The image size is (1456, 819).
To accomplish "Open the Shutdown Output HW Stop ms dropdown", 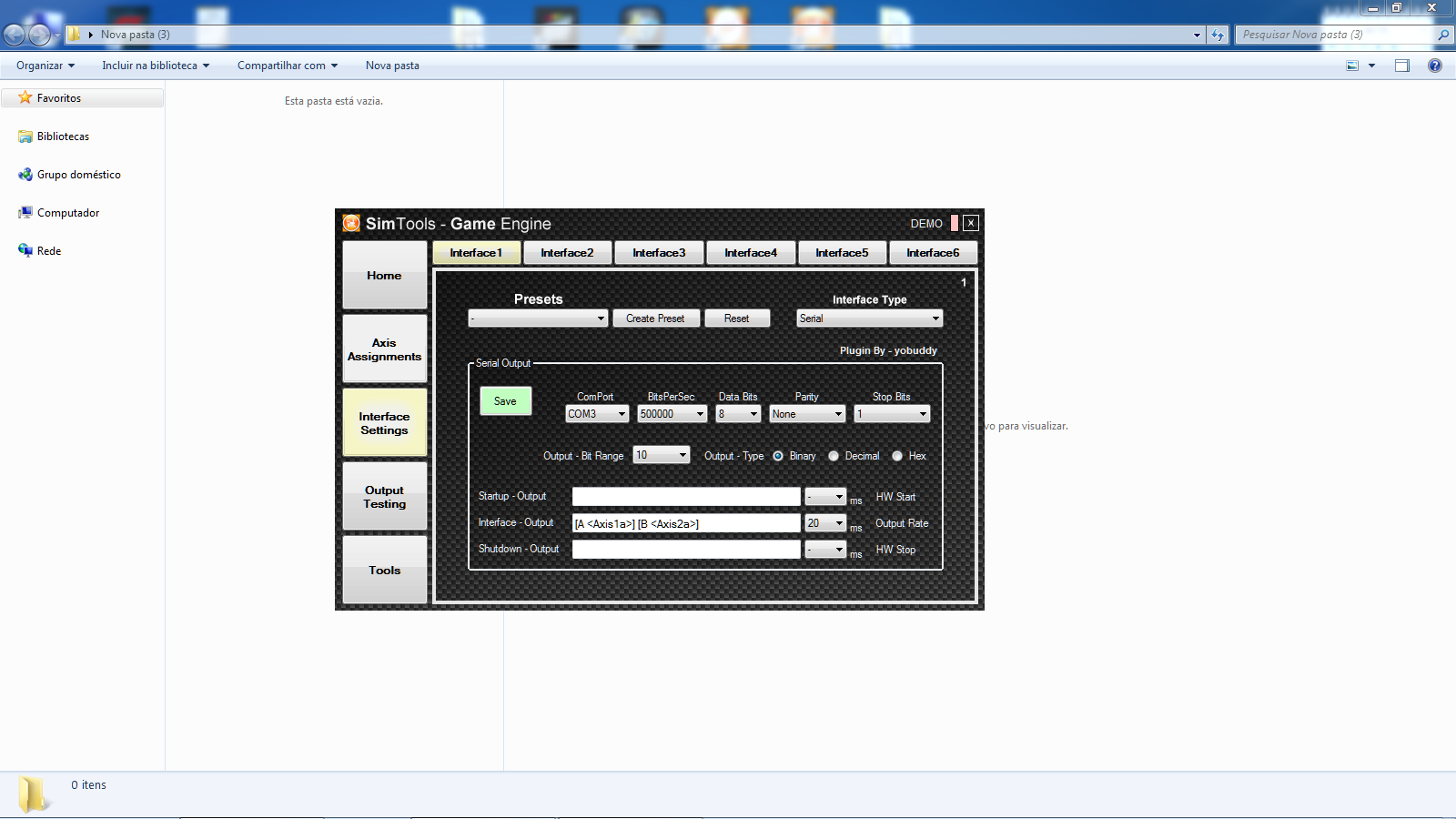I will 825,550.
